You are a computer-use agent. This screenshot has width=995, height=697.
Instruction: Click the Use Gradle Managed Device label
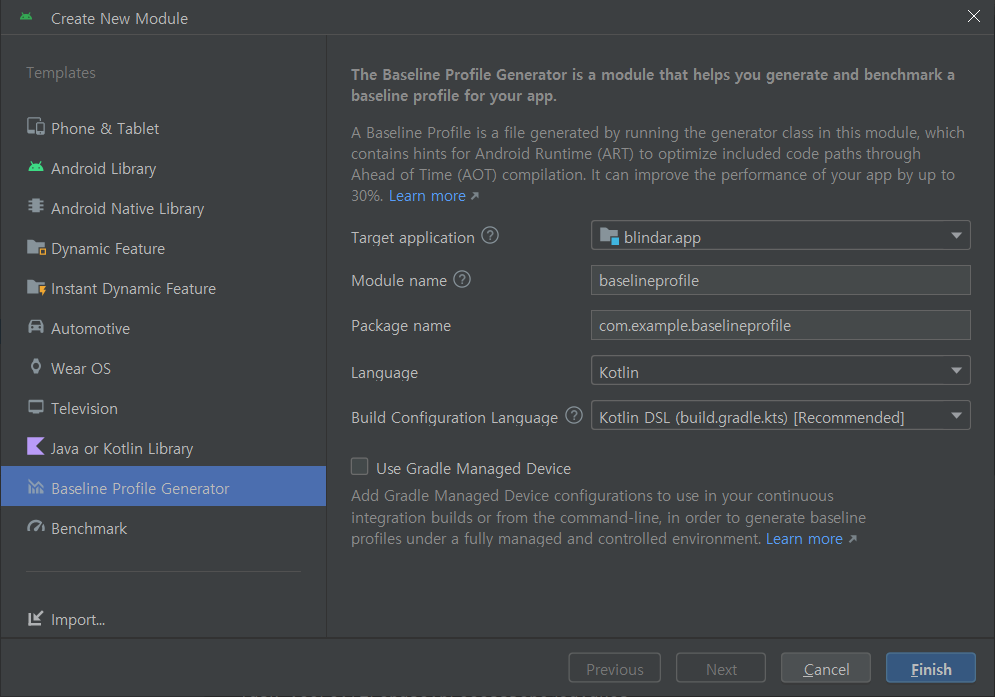[473, 468]
